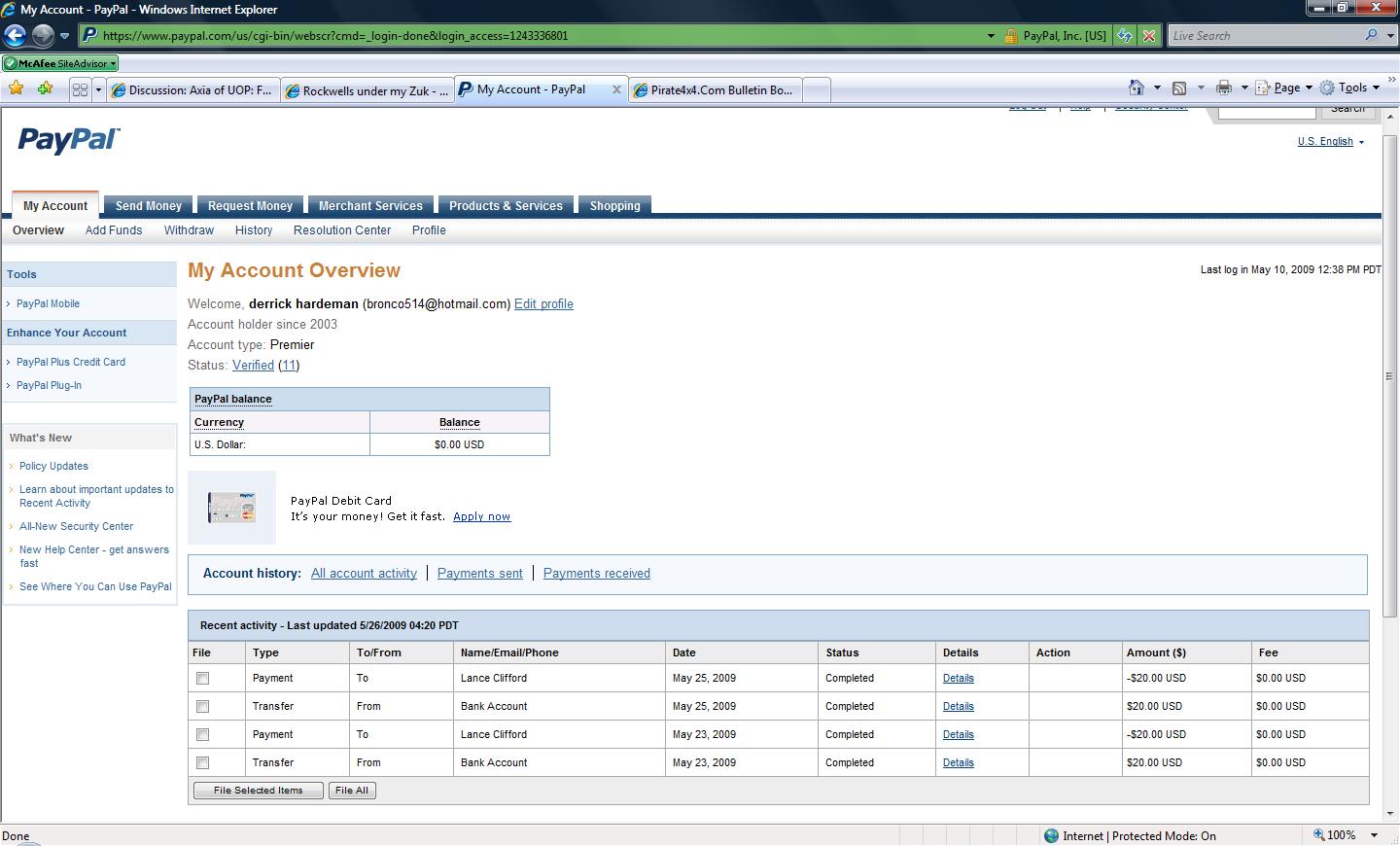Click the security lock icon beside PayPal, Inc.
The height and width of the screenshot is (846, 1400).
pyautogui.click(x=1011, y=36)
